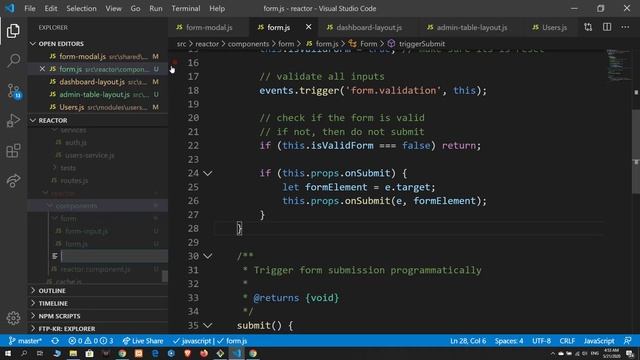640x360 pixels.
Task: Start Live Share from status bar
Action: [143, 341]
